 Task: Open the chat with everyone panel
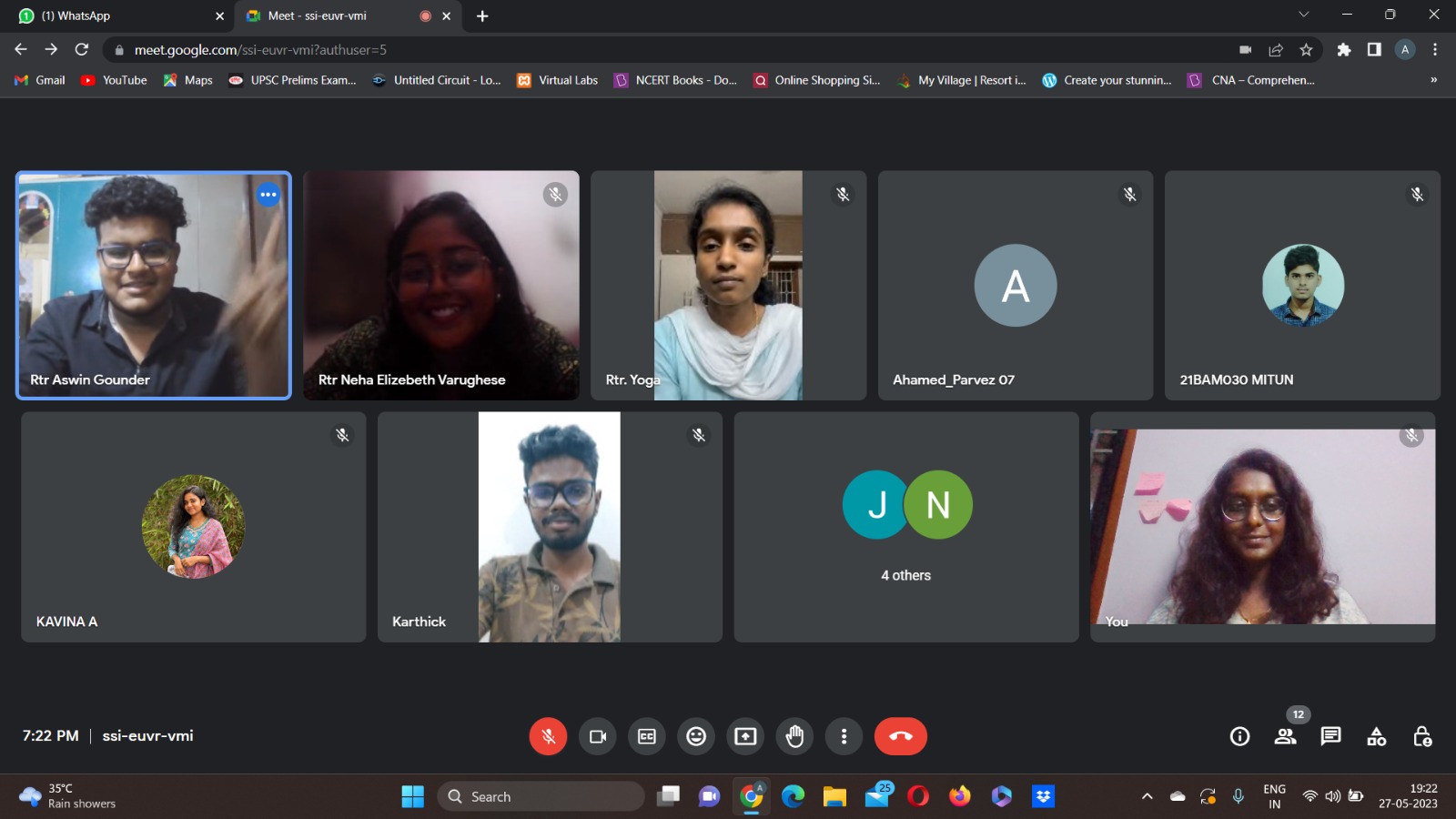click(x=1330, y=736)
